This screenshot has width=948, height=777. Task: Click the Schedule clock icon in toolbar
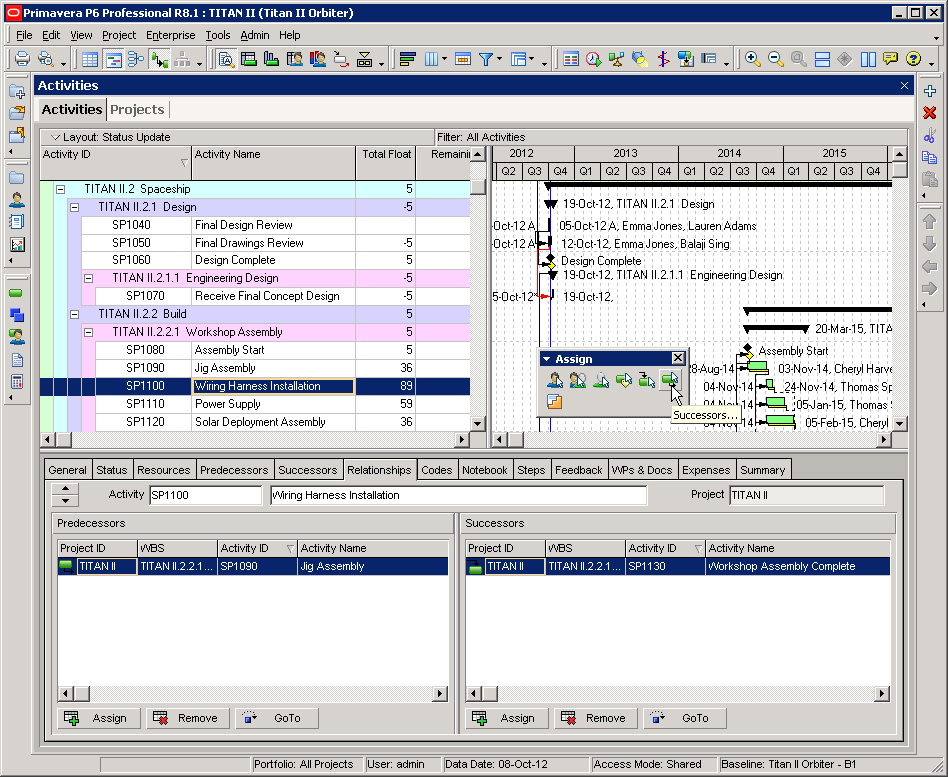[594, 59]
